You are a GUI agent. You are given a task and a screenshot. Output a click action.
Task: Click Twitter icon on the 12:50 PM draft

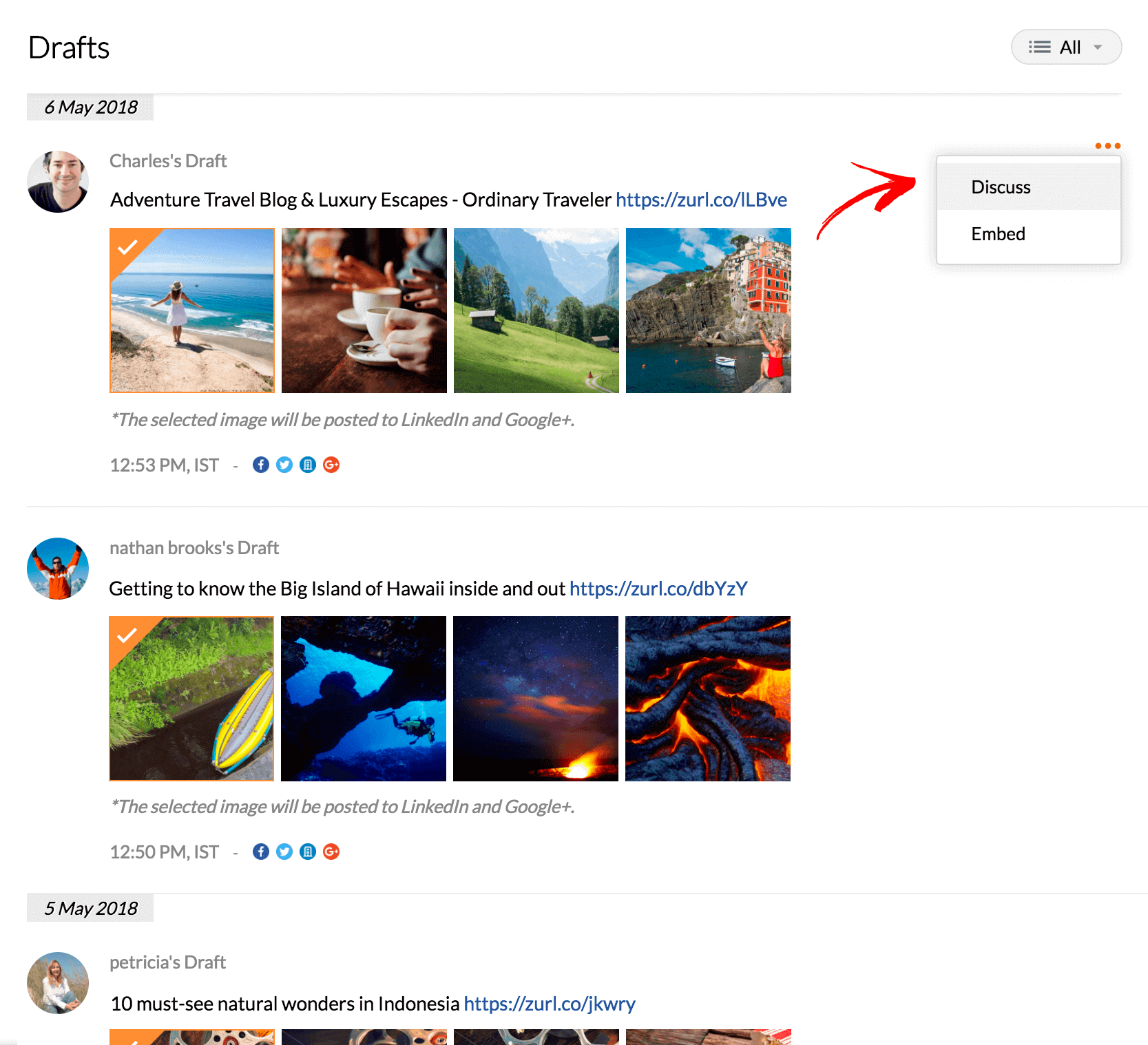click(x=284, y=852)
